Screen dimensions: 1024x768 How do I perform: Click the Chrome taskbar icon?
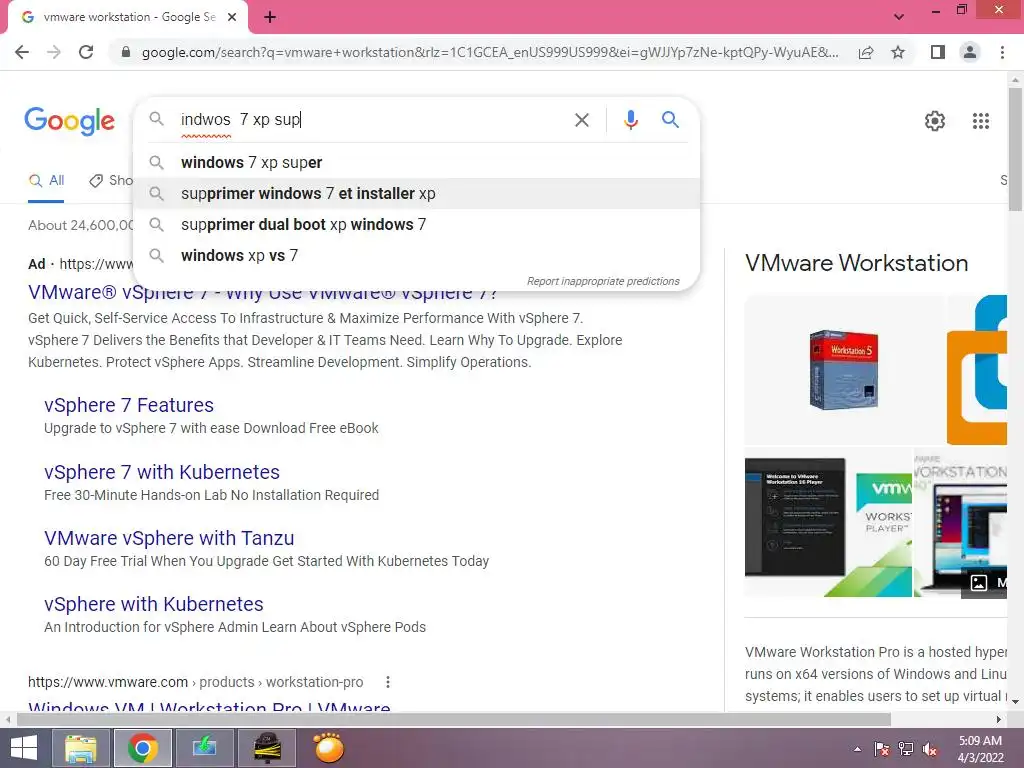(142, 748)
